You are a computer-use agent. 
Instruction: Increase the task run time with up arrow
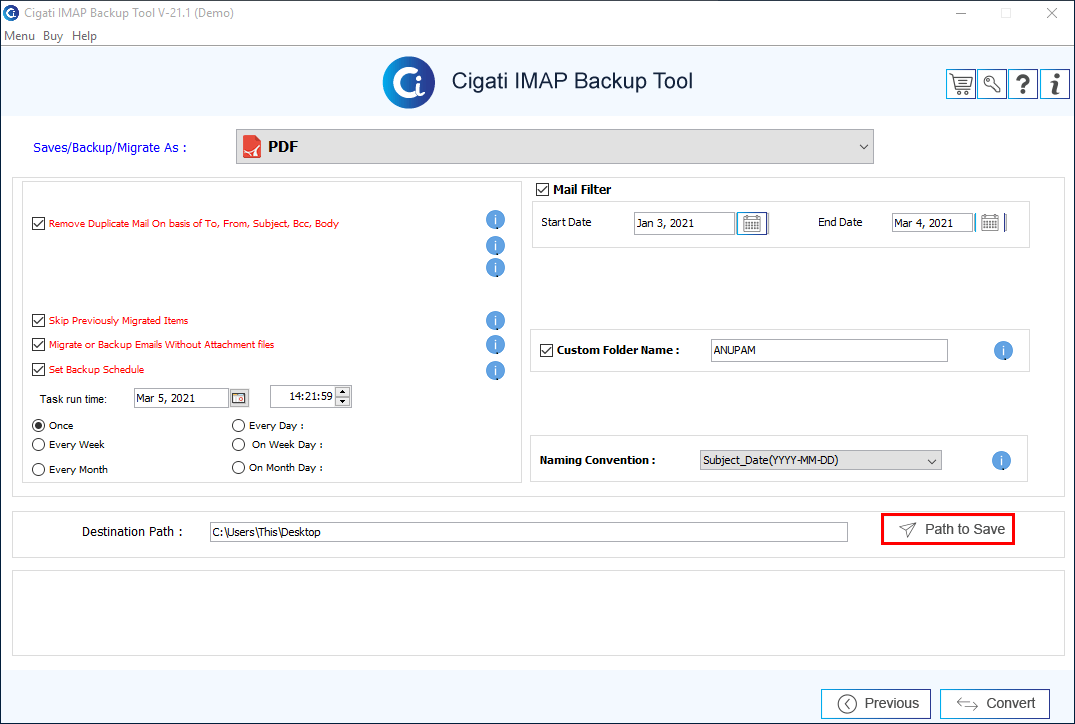pyautogui.click(x=343, y=392)
